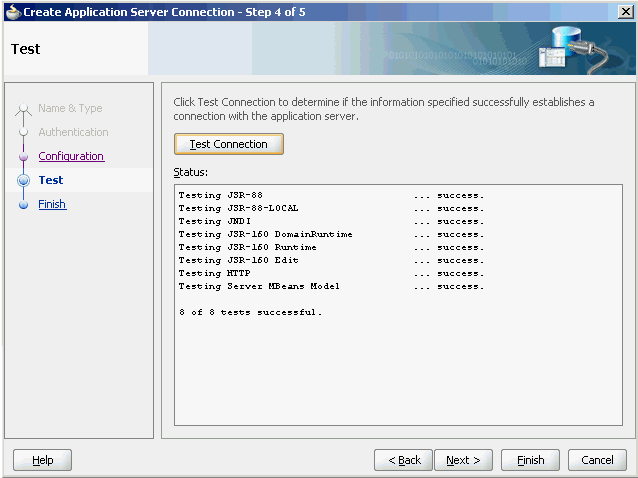Cancel the connection wizard
638x478 pixels.
[x=597, y=460]
